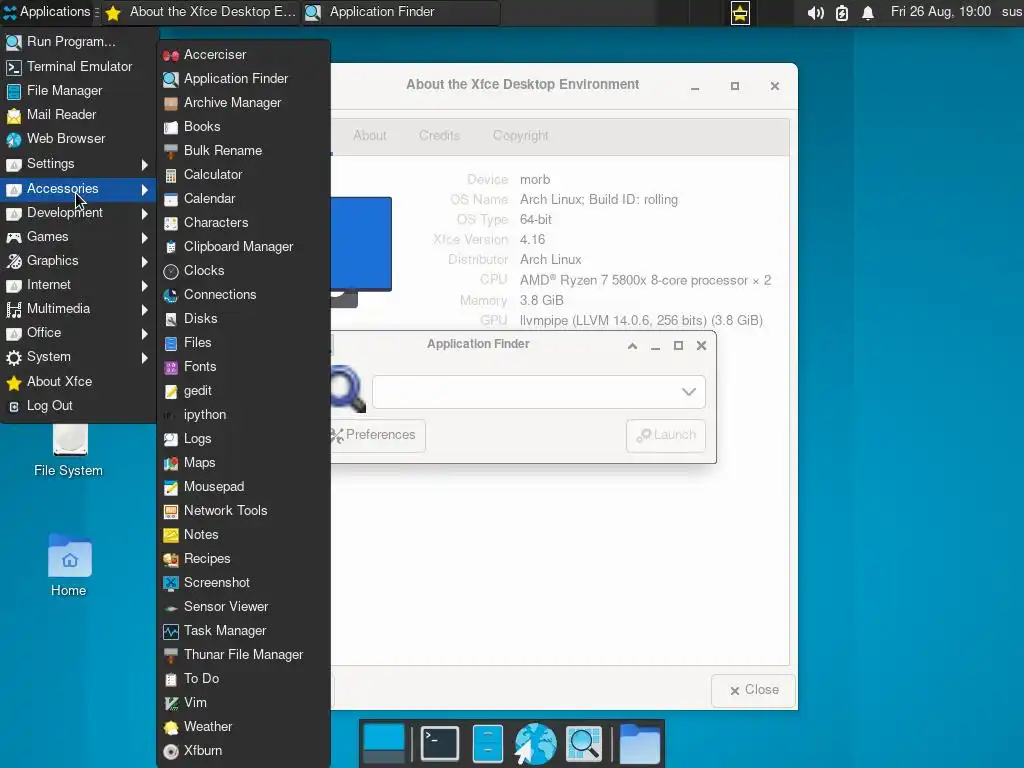This screenshot has height=768, width=1024.
Task: Select the Home desktop icon
Action: [x=69, y=566]
